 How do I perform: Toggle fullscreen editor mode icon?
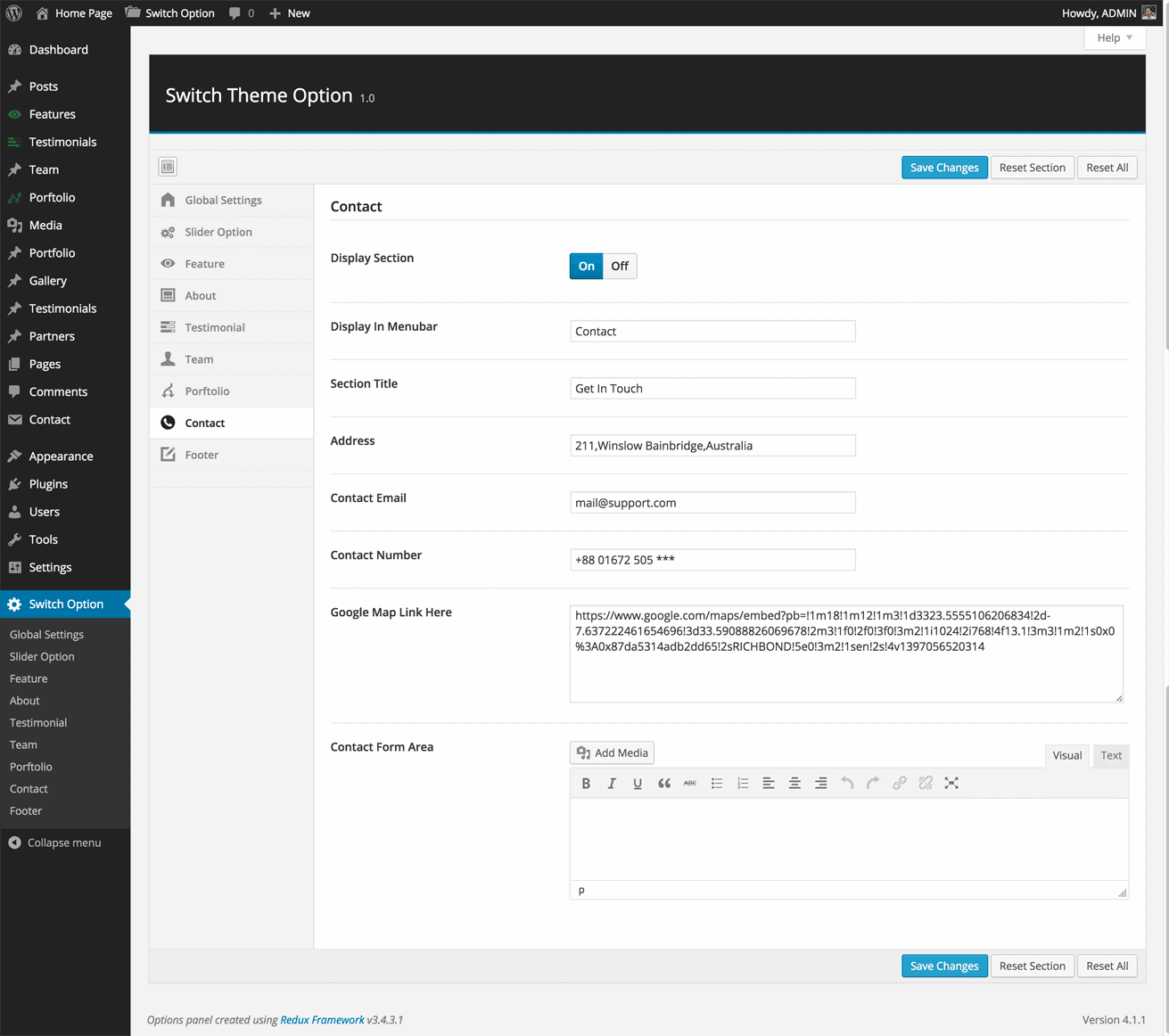pyautogui.click(x=951, y=783)
